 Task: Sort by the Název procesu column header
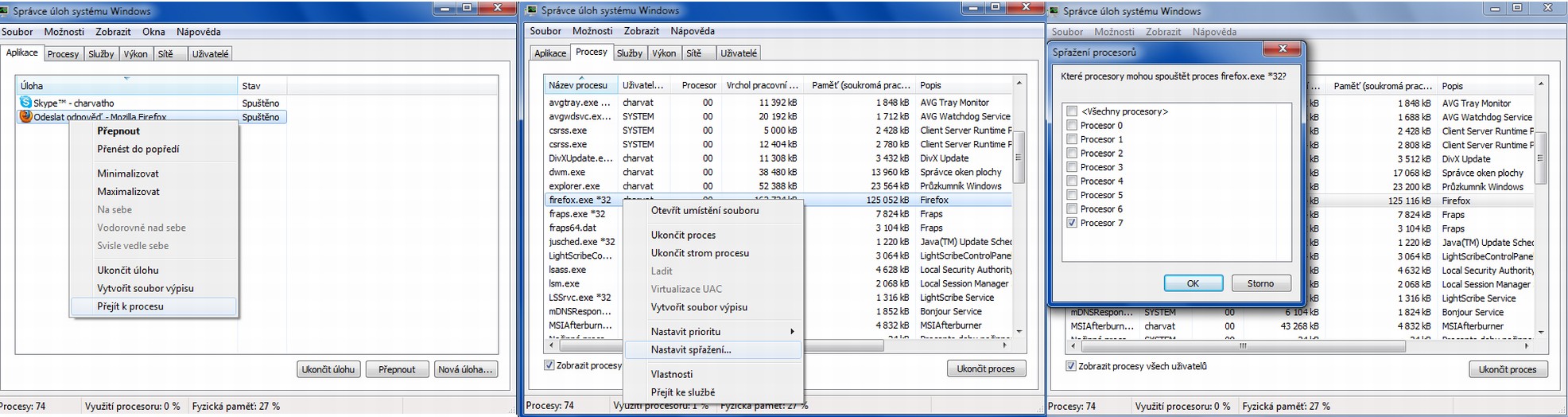pyautogui.click(x=578, y=85)
